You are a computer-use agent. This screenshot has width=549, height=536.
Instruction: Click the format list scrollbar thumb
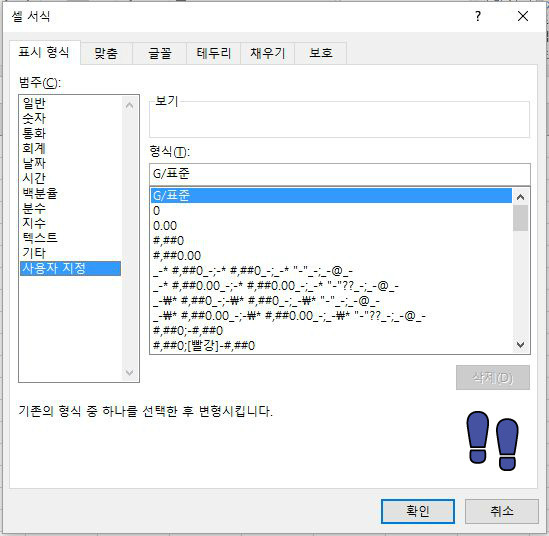click(521, 218)
